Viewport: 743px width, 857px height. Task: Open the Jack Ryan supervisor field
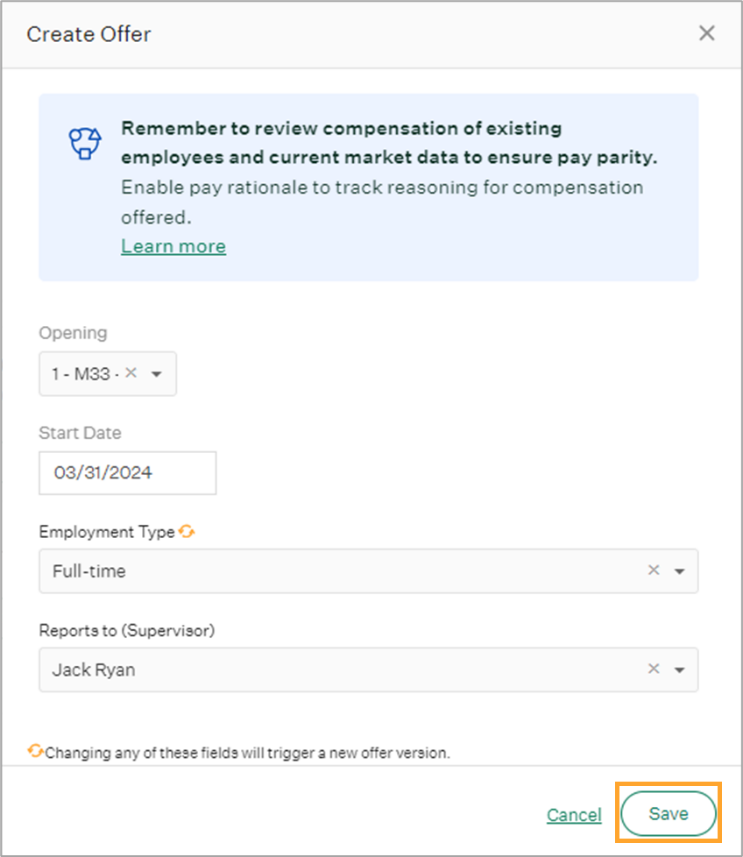point(368,670)
